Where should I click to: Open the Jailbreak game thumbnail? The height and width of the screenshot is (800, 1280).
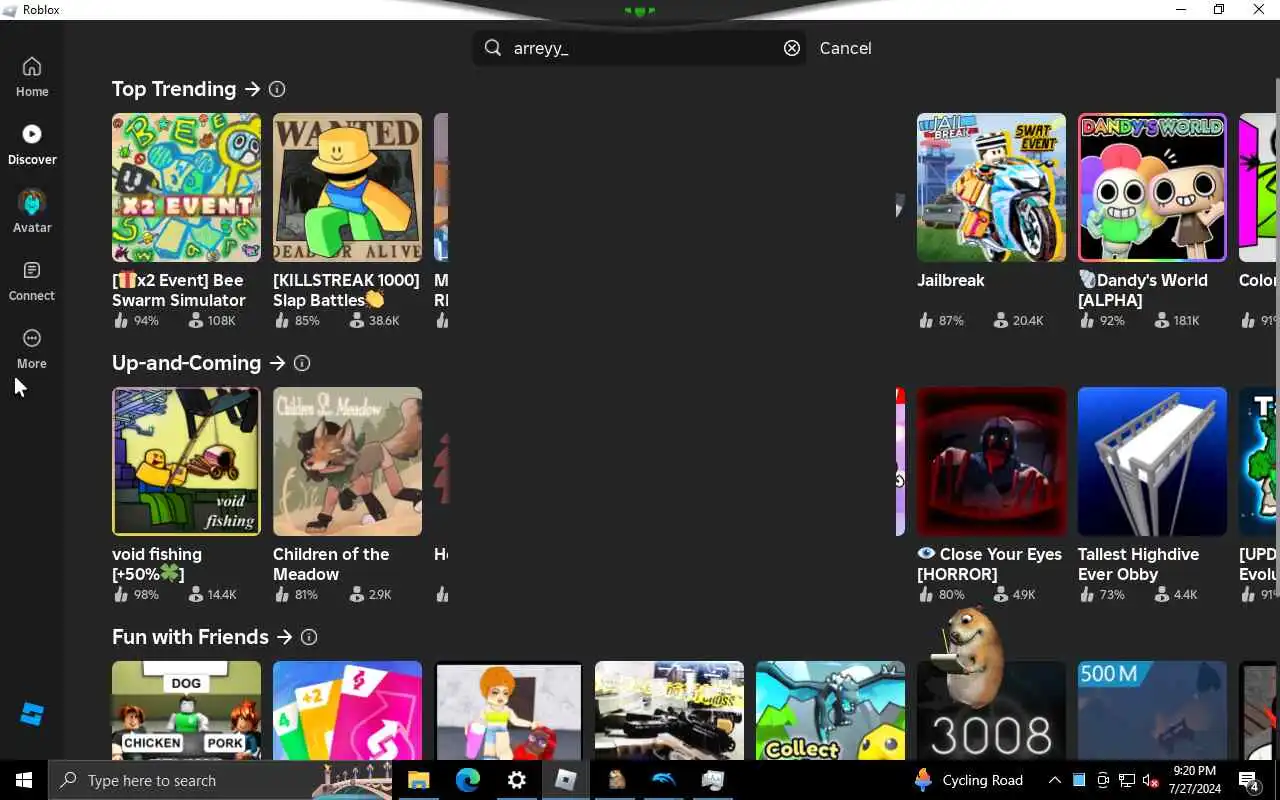pos(991,187)
